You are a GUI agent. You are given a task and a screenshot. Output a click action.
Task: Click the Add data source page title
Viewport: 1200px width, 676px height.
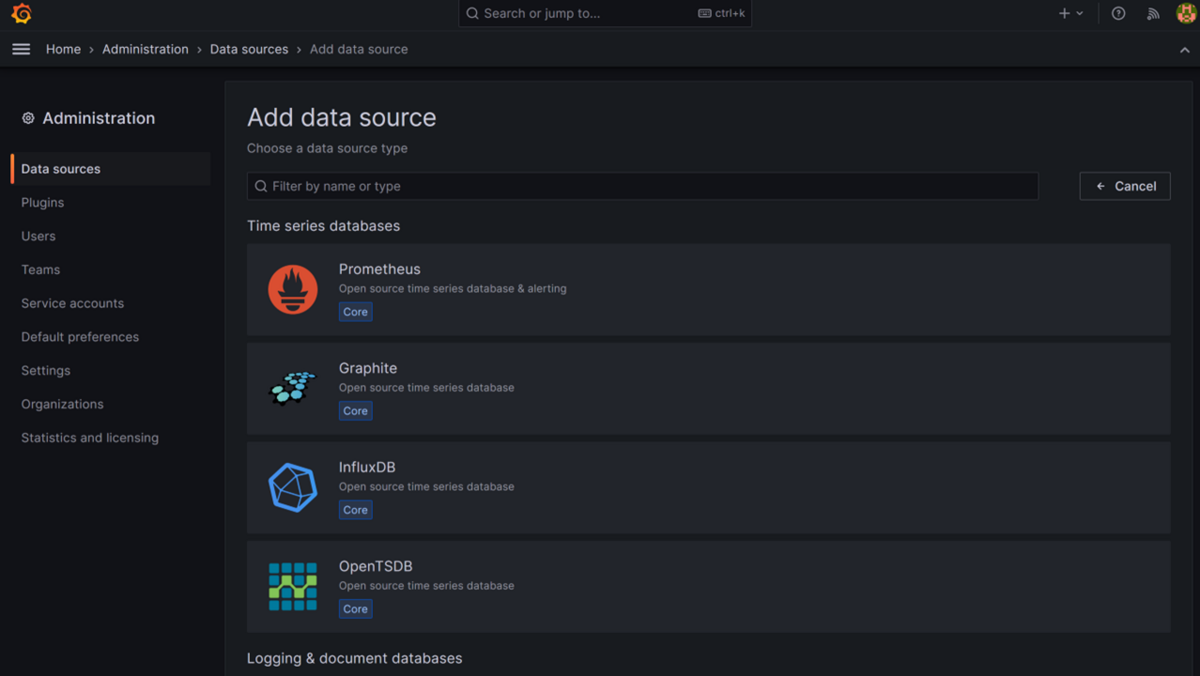342,117
